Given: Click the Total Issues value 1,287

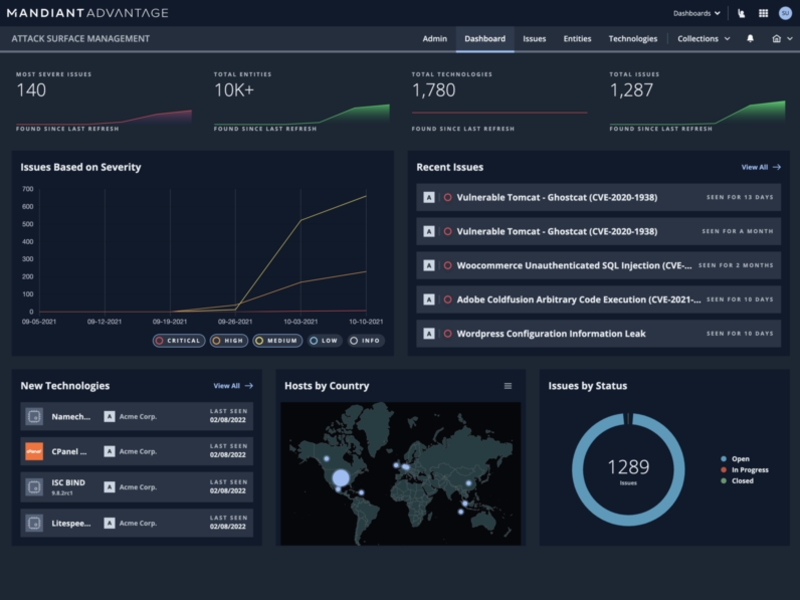Looking at the screenshot, I should click(631, 90).
